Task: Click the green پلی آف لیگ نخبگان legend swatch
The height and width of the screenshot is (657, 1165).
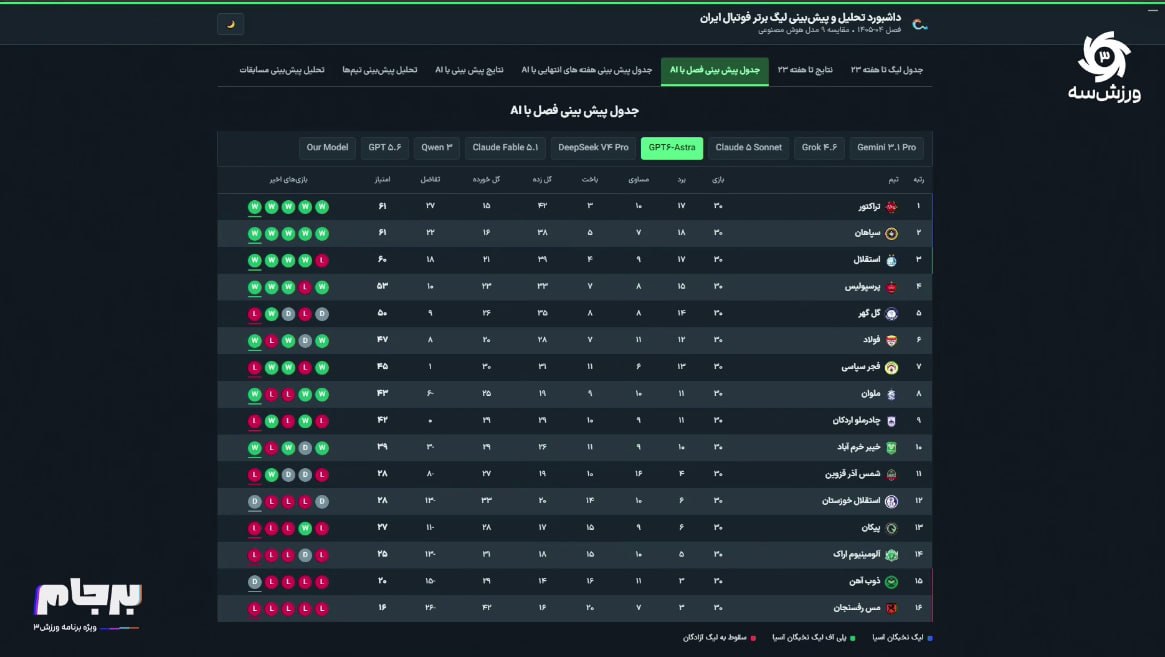Action: 852,638
